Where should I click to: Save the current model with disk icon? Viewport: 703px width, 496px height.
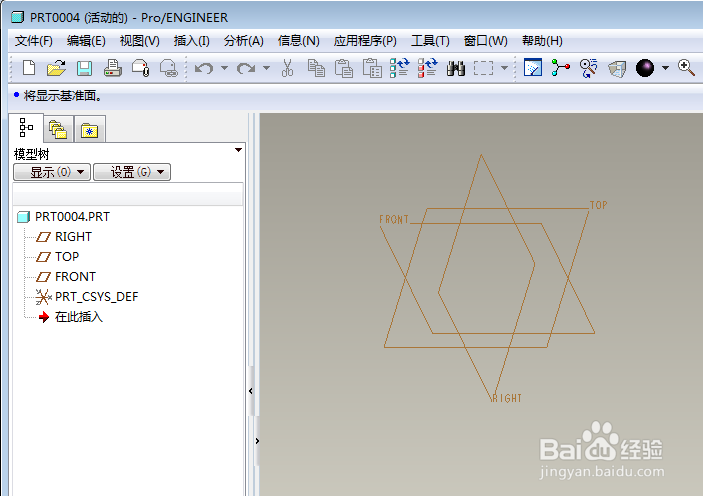(84, 68)
